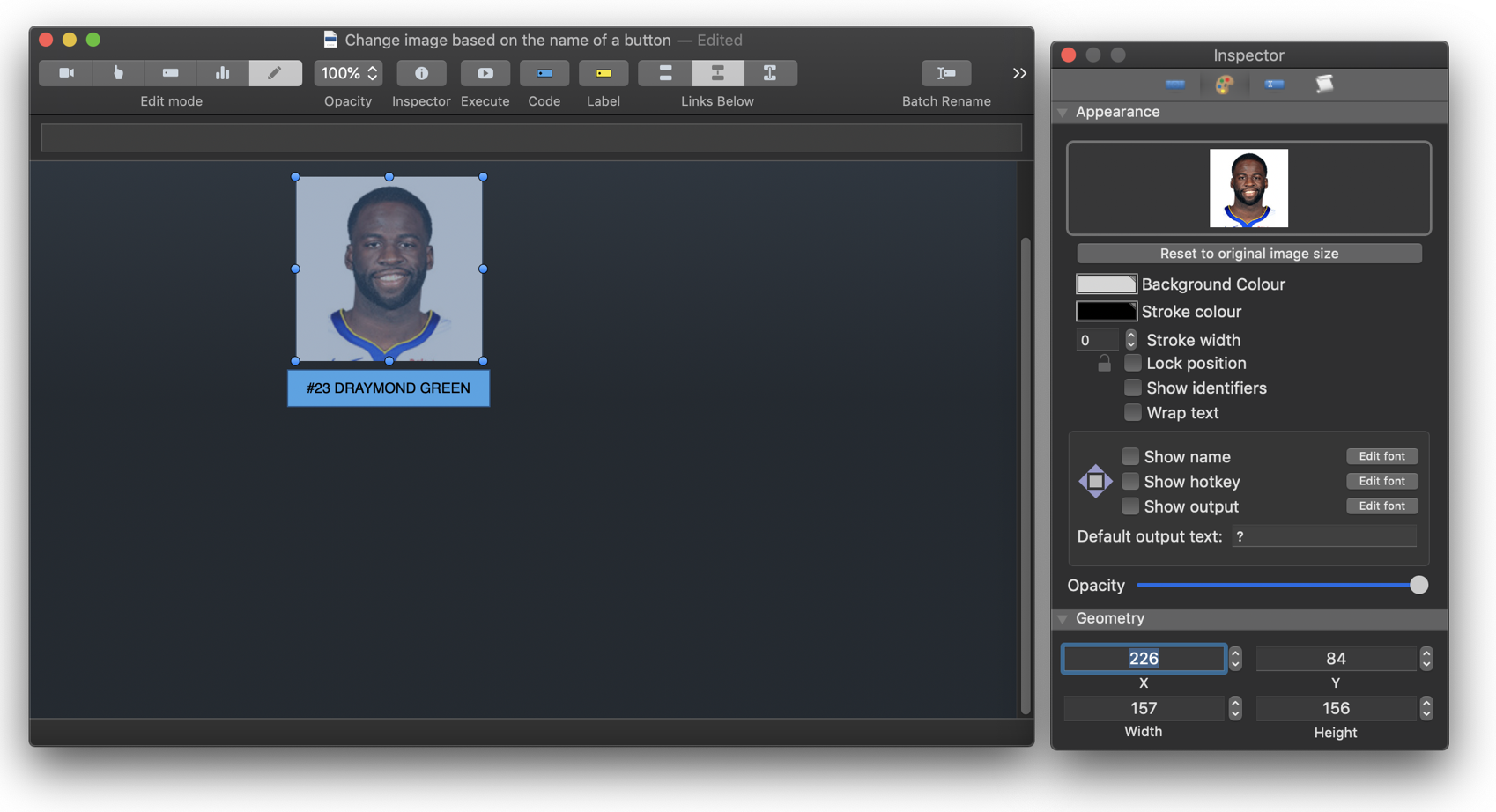Viewport: 1496px width, 812px height.
Task: Toggle the Lock position checkbox
Action: (1133, 363)
